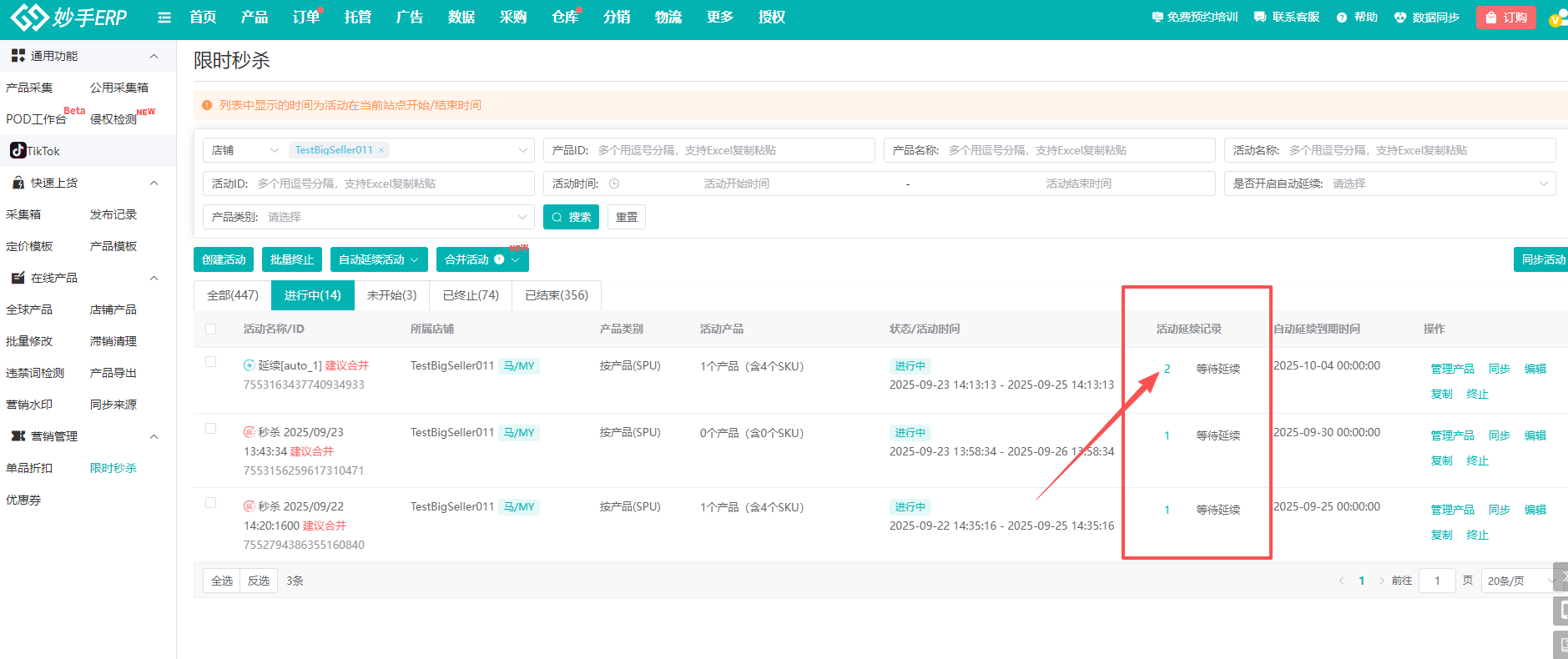
Task: Remove TestBigSeller011 store tag
Action: [381, 150]
